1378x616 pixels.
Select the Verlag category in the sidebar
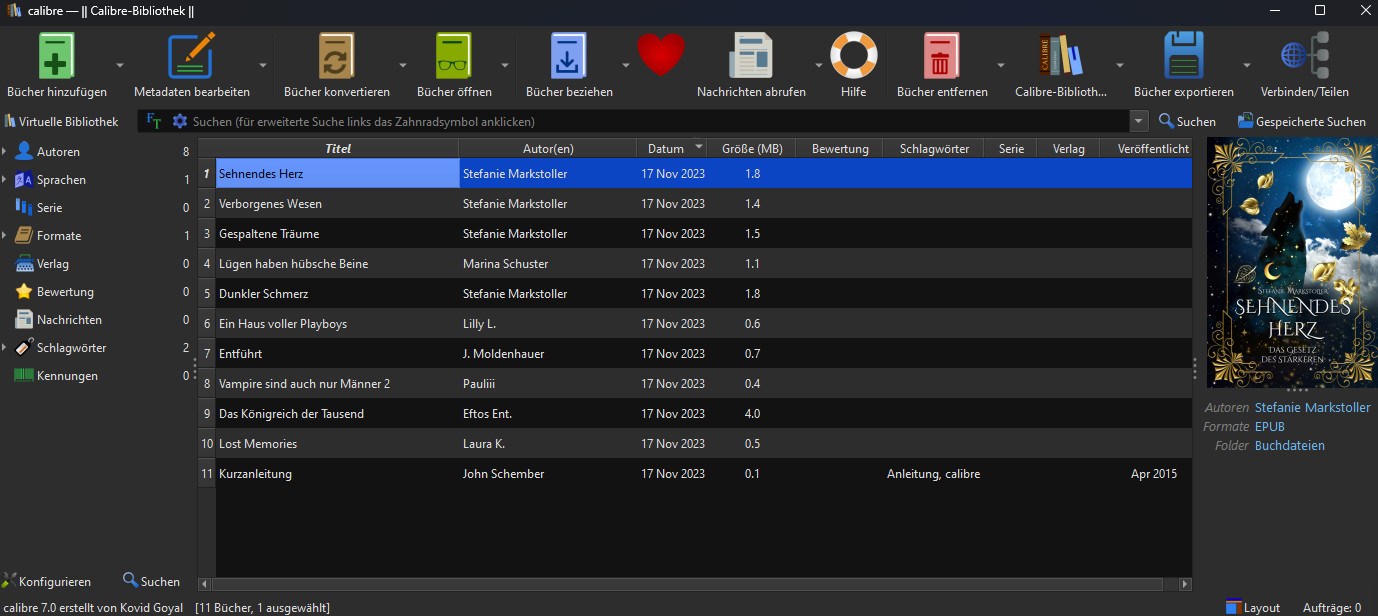[x=53, y=264]
